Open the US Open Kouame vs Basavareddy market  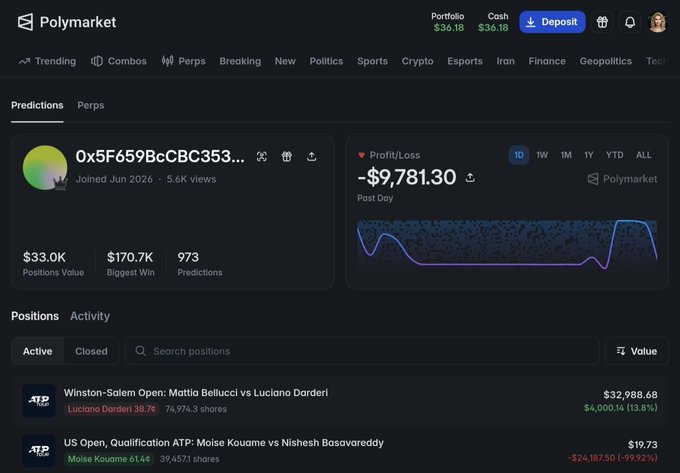(x=224, y=443)
